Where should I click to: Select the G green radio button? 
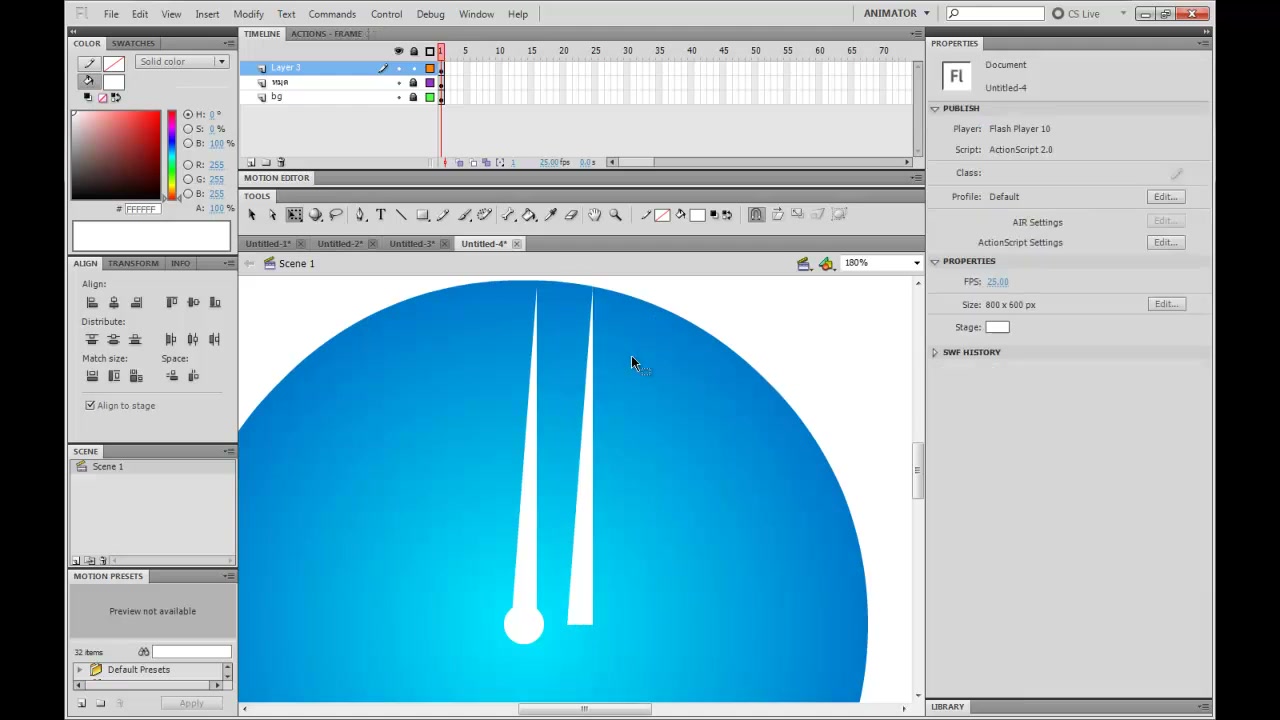click(x=187, y=179)
